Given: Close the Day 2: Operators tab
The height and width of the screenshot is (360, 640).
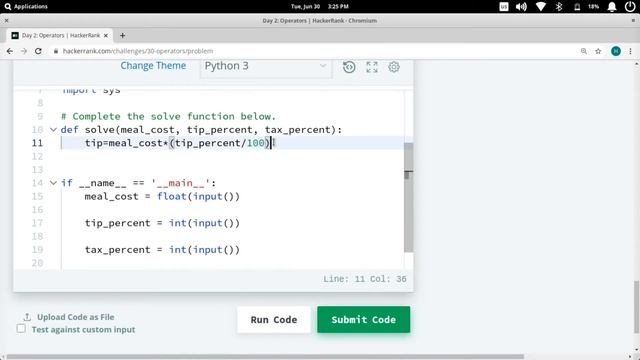Looking at the screenshot, I should coord(106,36).
